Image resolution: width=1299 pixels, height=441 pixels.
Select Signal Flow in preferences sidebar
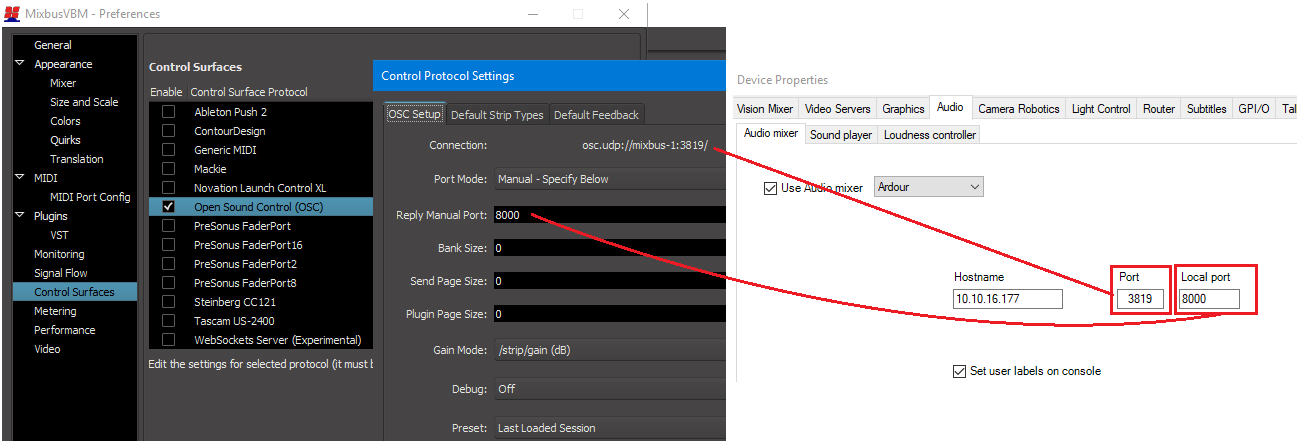click(60, 273)
